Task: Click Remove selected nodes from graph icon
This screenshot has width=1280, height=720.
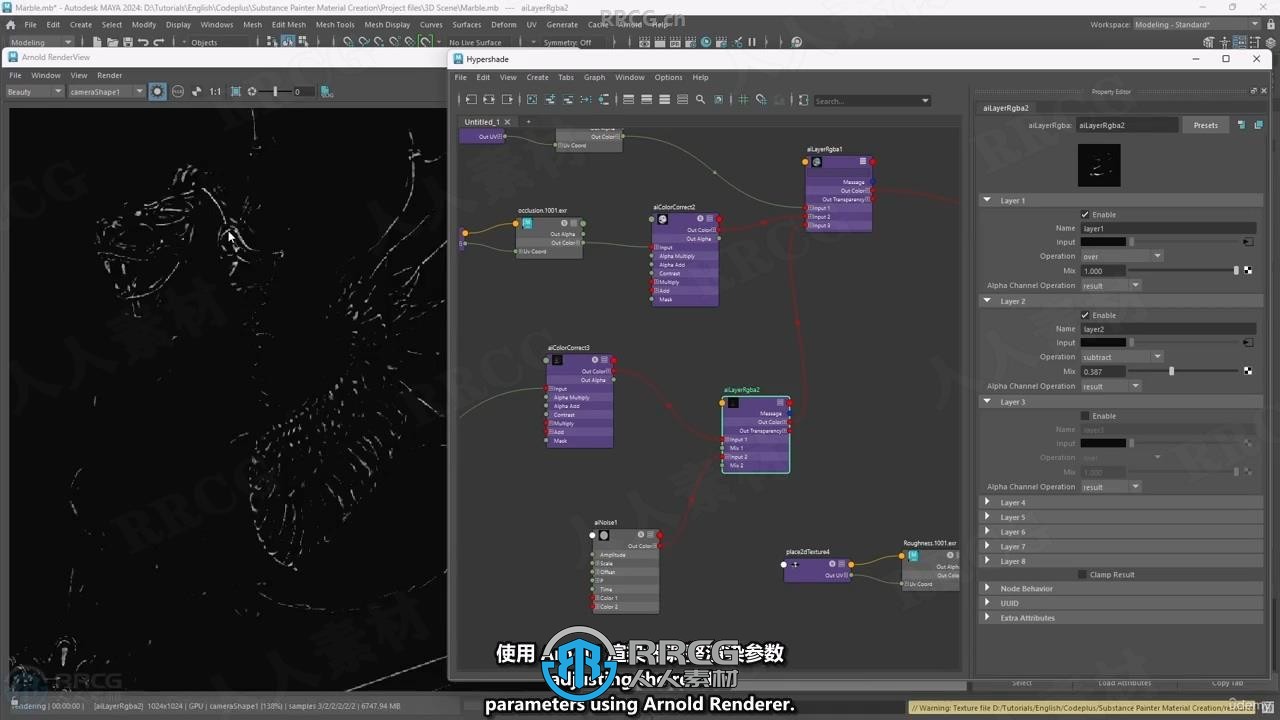Action: coord(569,100)
